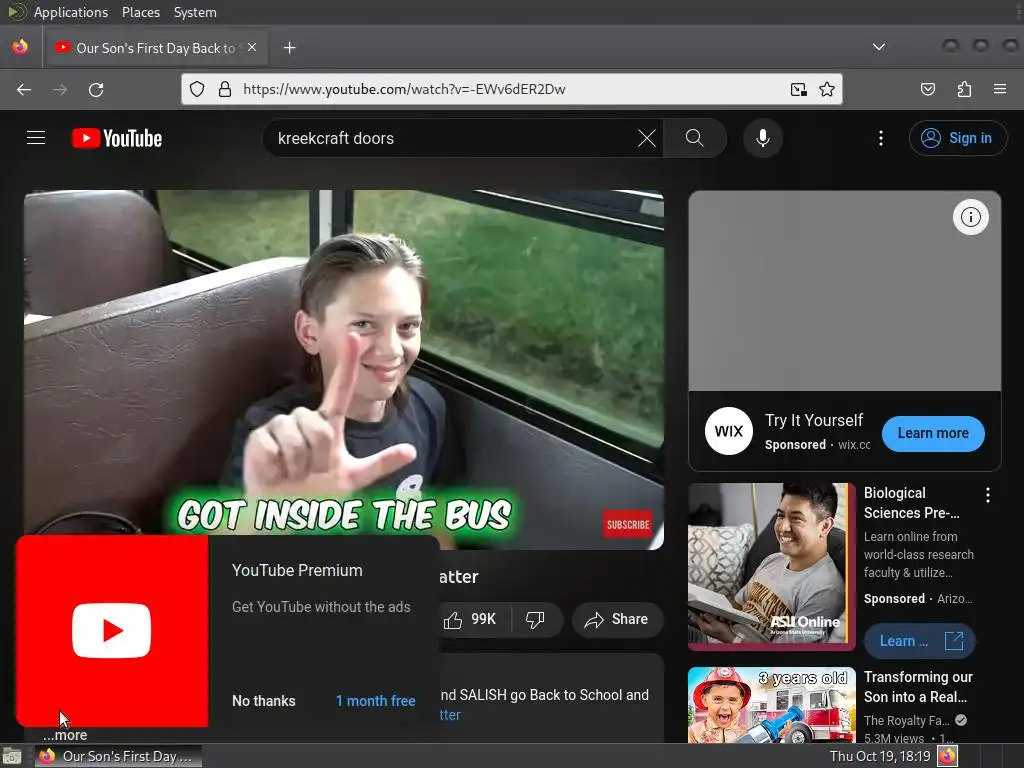The image size is (1024, 768).
Task: Click the ASU Online ad thumbnail
Action: tap(771, 567)
